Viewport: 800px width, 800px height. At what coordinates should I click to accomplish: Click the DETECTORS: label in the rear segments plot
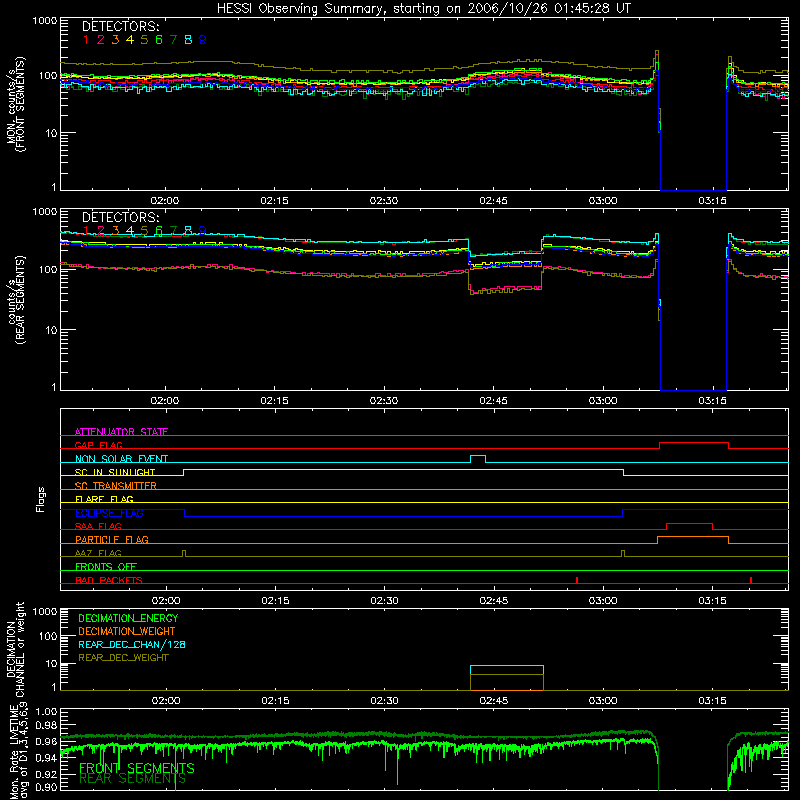120,217
